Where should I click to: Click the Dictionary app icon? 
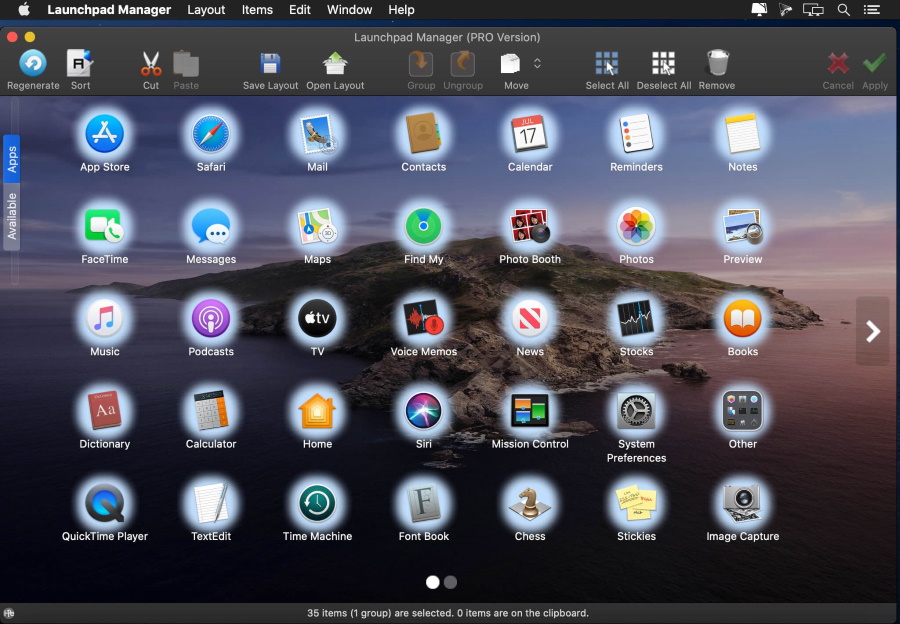click(x=104, y=411)
